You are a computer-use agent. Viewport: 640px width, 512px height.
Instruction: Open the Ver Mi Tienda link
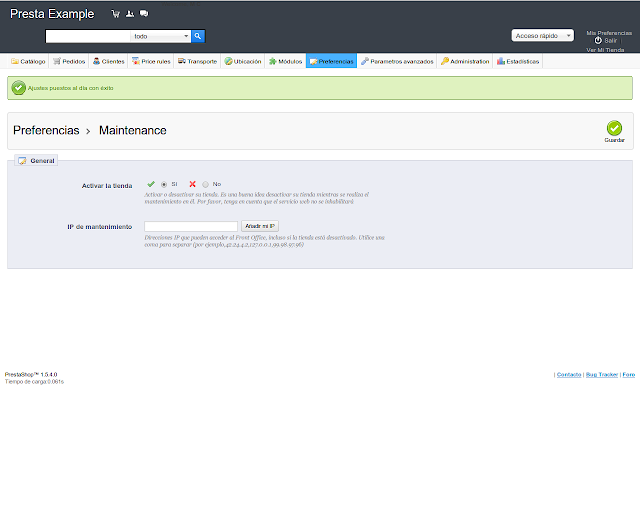(605, 50)
